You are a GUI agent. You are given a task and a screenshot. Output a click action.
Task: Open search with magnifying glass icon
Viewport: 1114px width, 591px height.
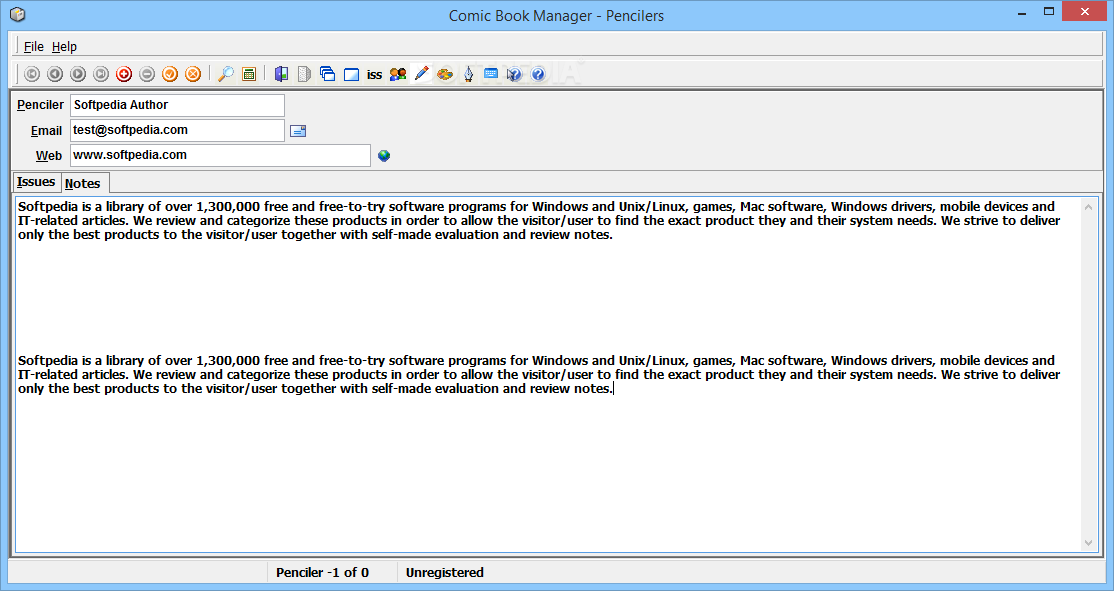(x=226, y=74)
